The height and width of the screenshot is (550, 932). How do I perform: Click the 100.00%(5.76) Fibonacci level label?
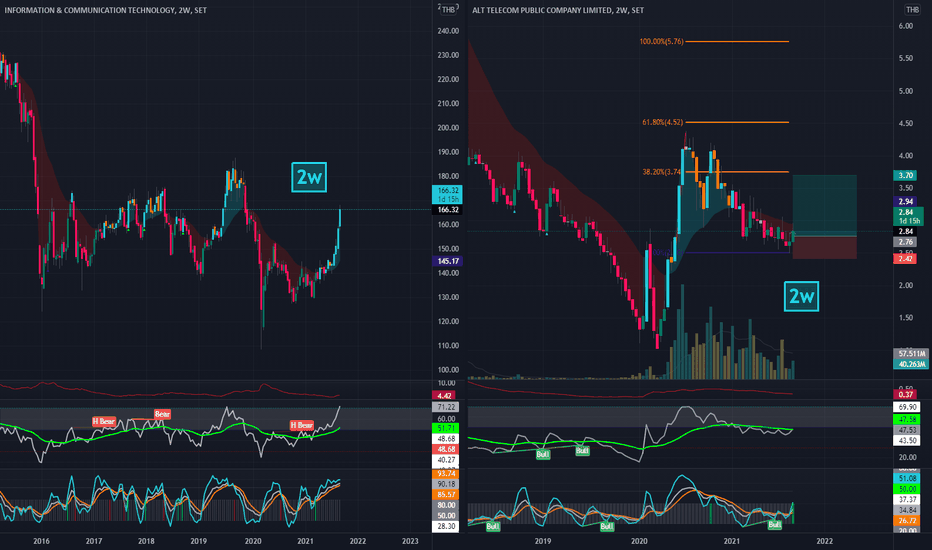pyautogui.click(x=661, y=42)
